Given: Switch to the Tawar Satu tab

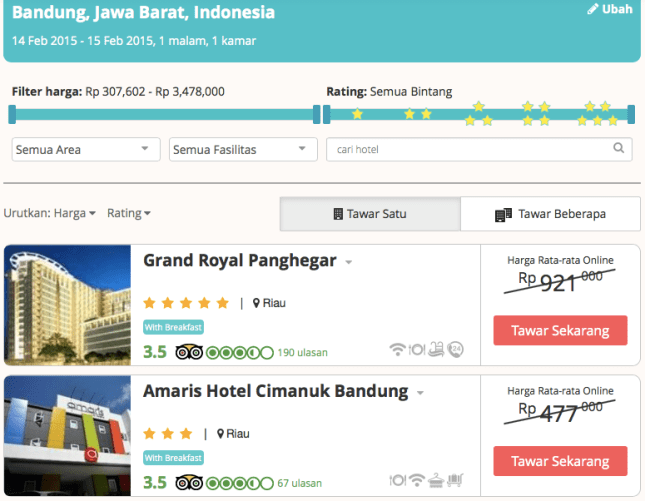Looking at the screenshot, I should point(370,214).
